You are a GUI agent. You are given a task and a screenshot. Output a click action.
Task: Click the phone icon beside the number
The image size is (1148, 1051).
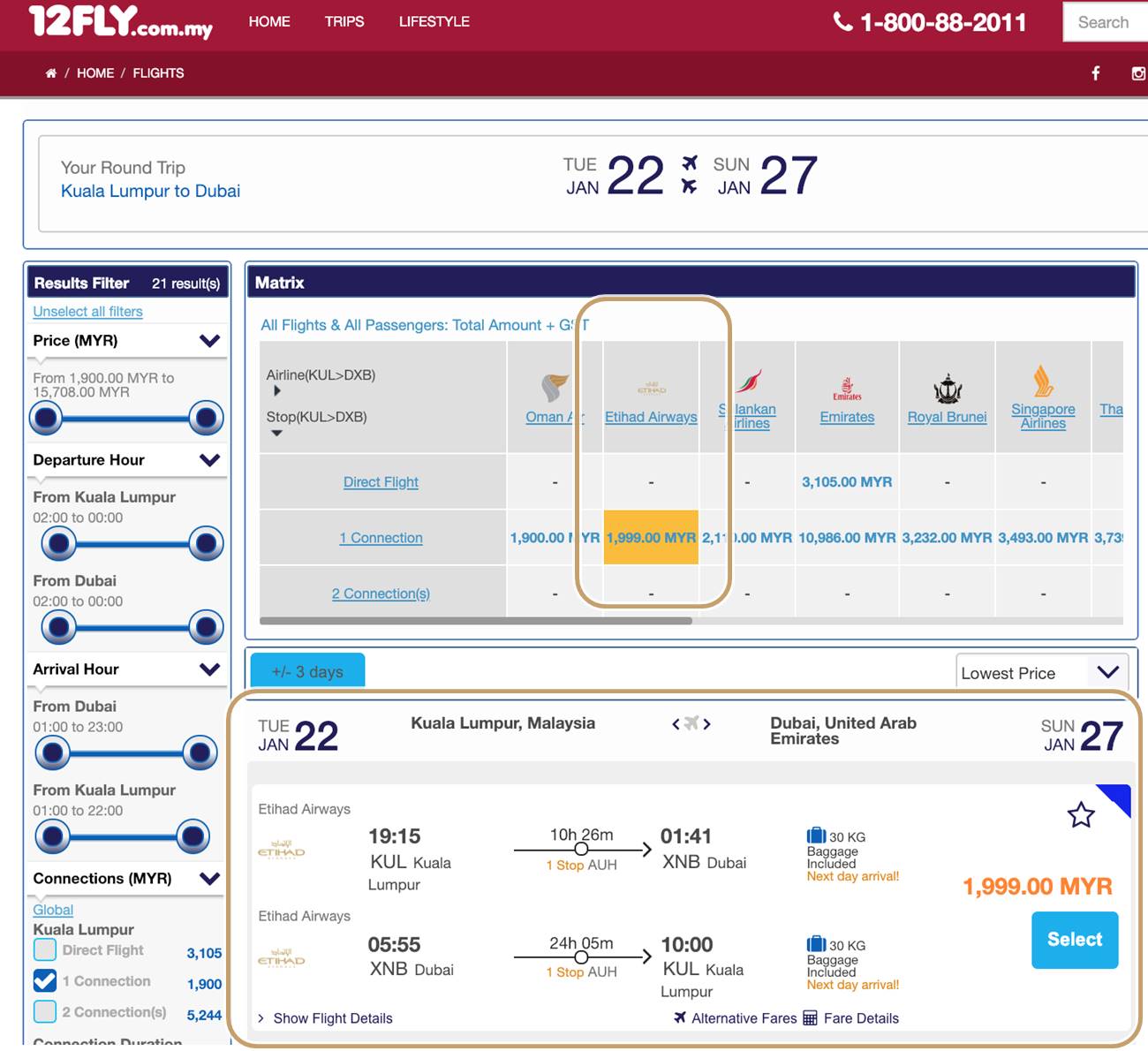[843, 21]
